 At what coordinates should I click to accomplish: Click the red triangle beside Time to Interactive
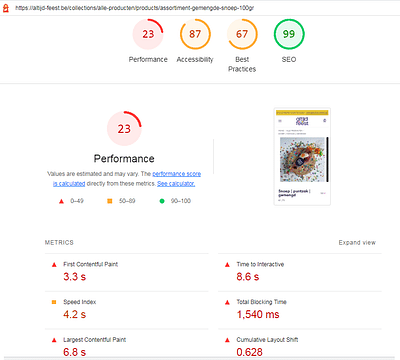tap(227, 265)
